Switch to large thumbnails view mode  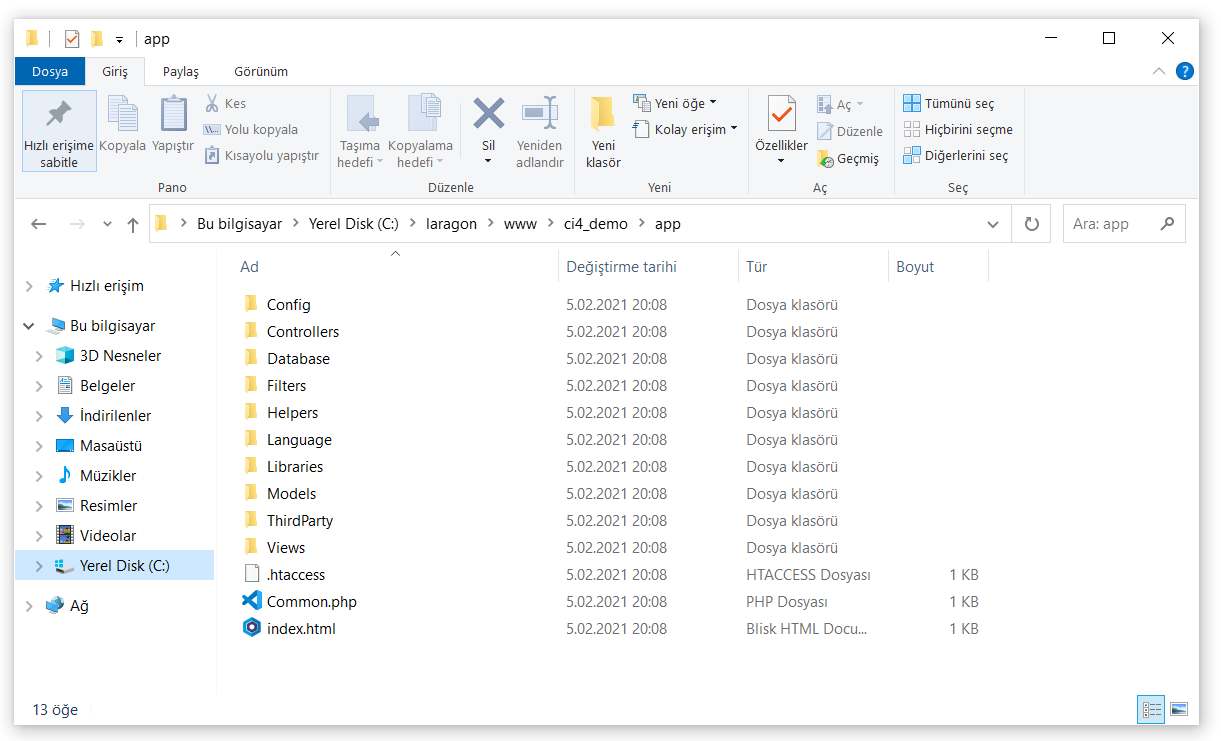(1179, 709)
